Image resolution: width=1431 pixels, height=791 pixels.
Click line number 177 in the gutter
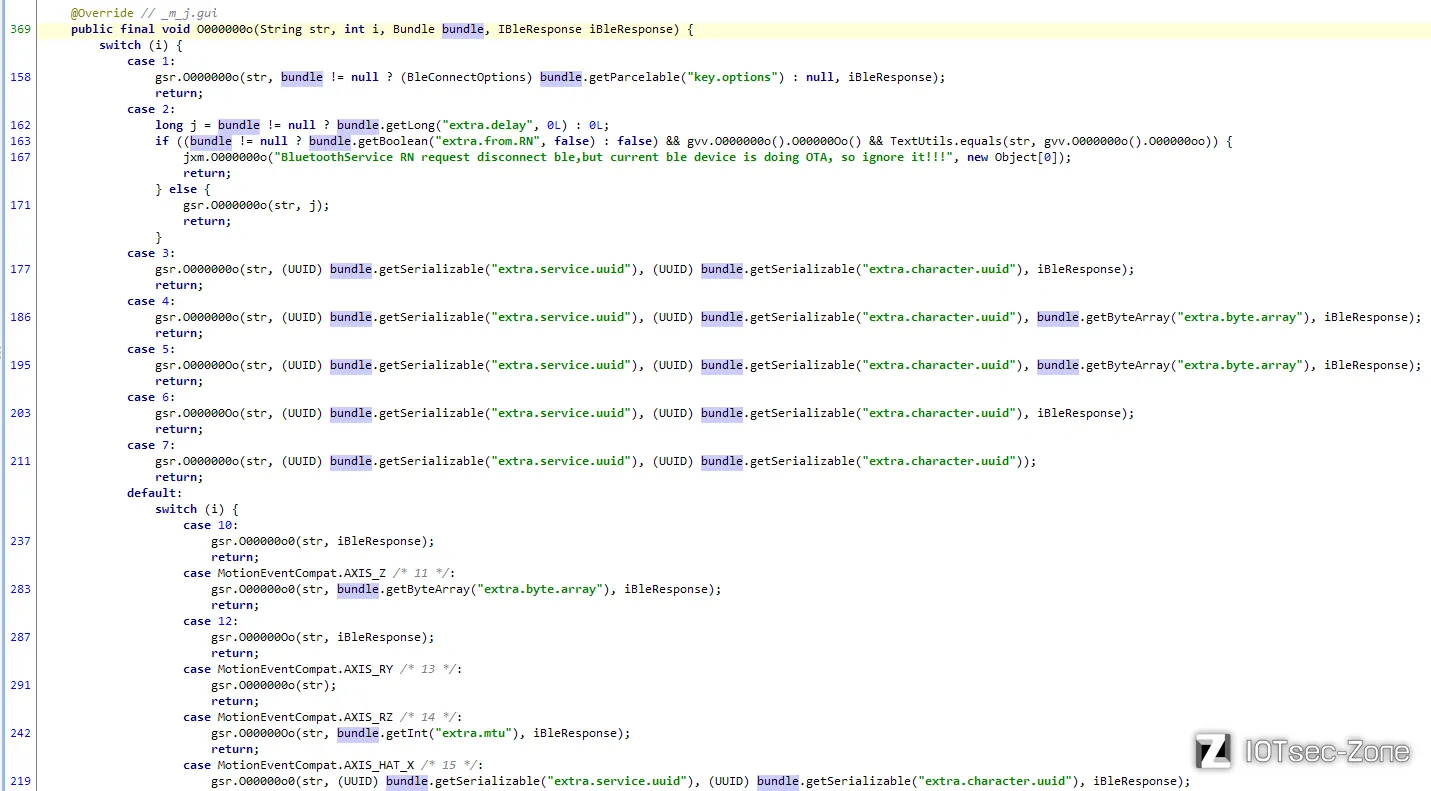click(x=20, y=269)
